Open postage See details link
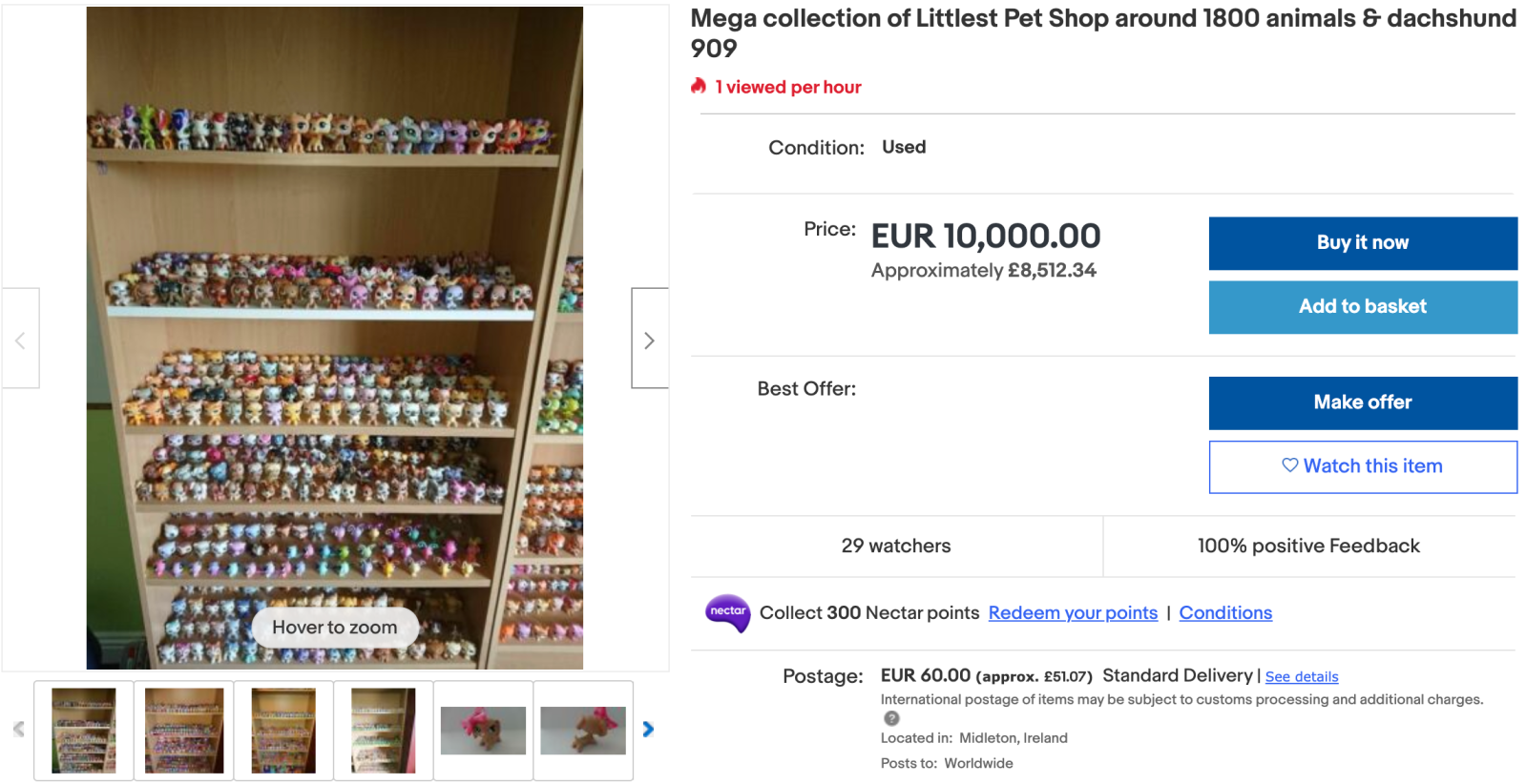 pos(1302,677)
